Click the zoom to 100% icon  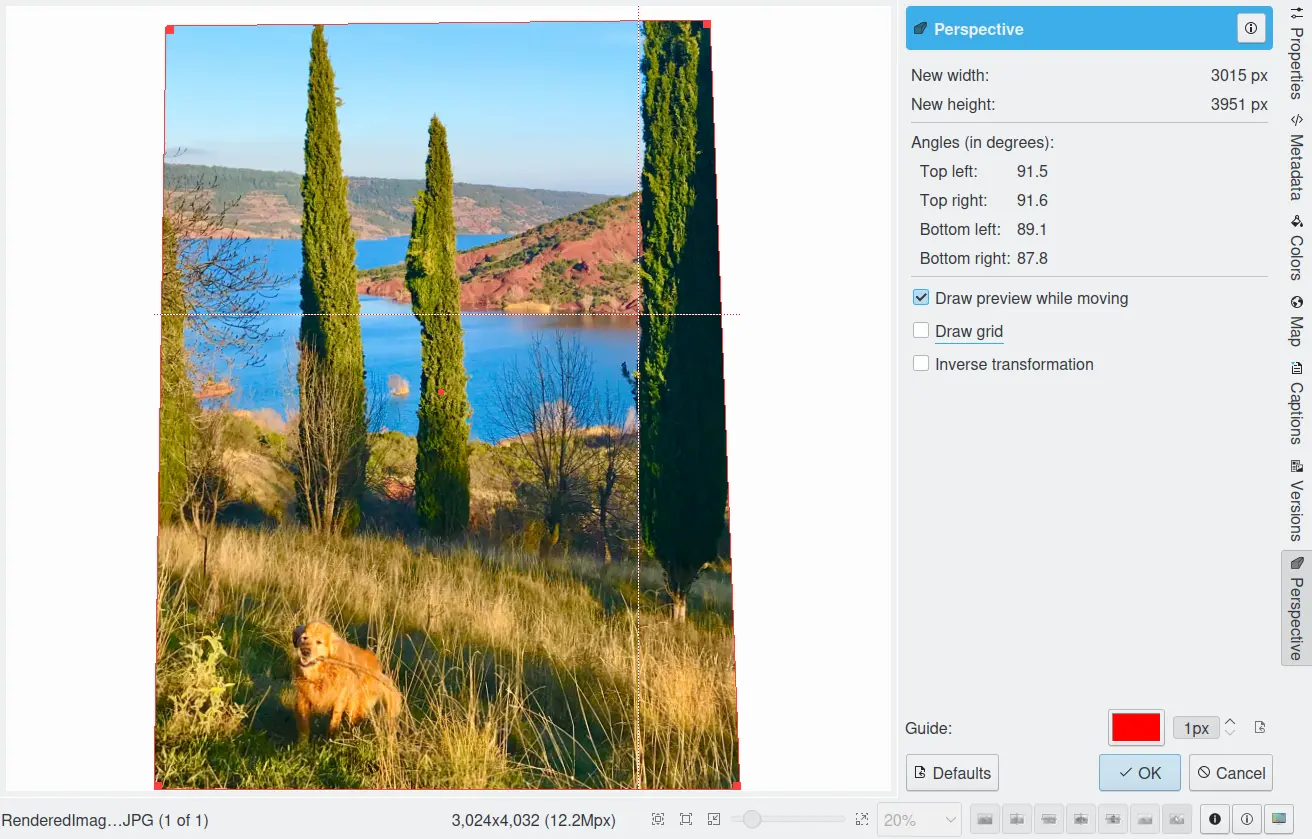point(658,820)
